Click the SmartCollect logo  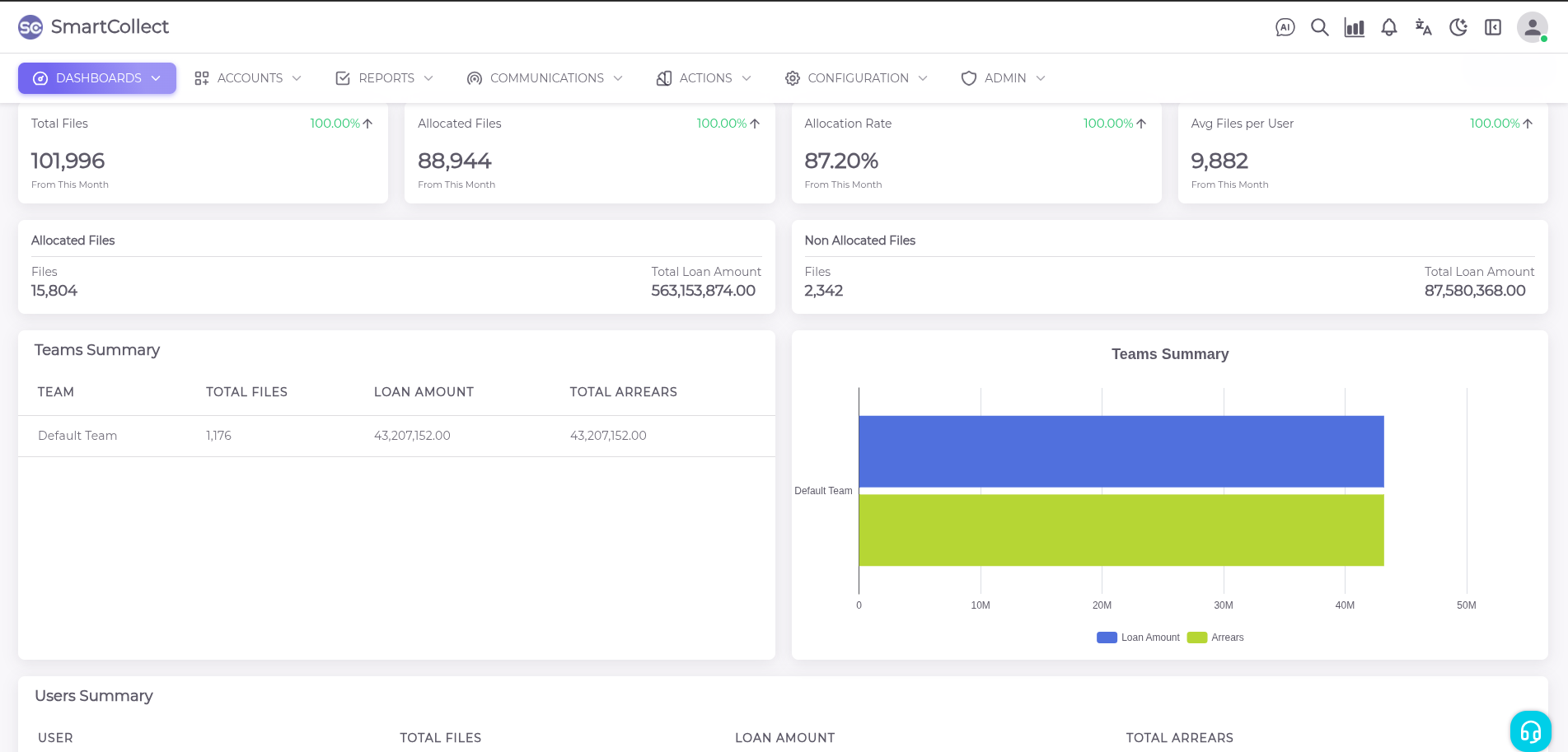pyautogui.click(x=93, y=27)
